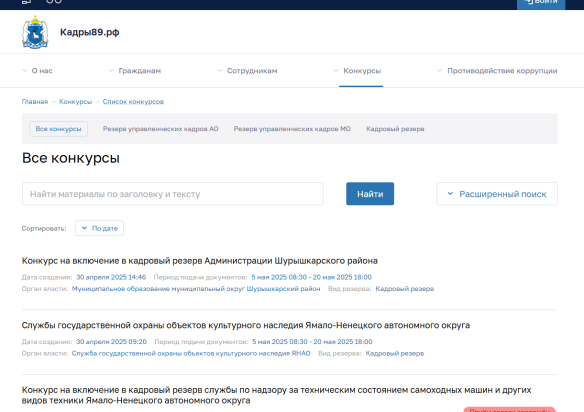This screenshot has width=584, height=412.
Task: Expand Расширенный поиск advanced search
Action: [497, 194]
